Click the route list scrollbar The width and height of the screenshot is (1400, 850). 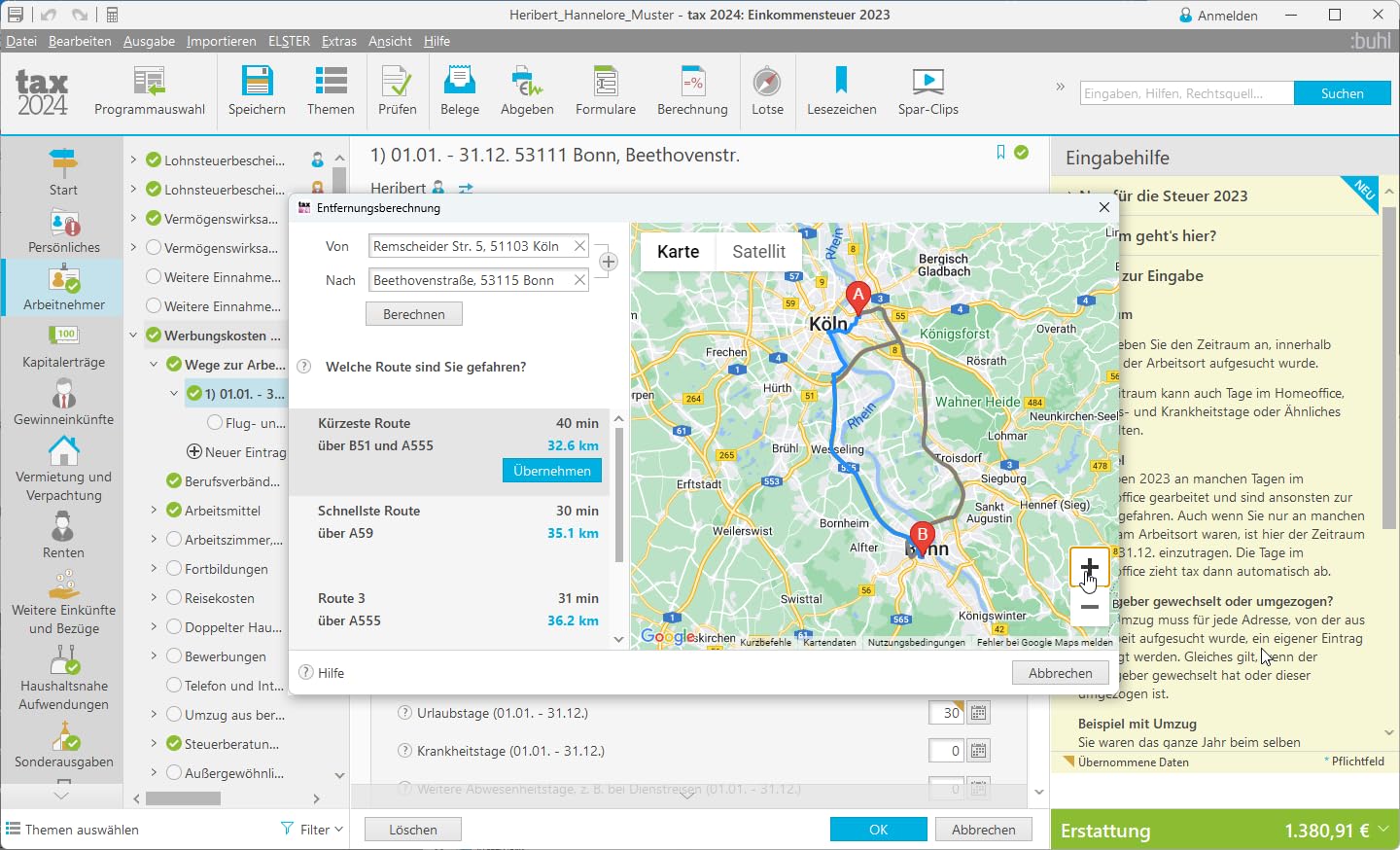pos(619,493)
